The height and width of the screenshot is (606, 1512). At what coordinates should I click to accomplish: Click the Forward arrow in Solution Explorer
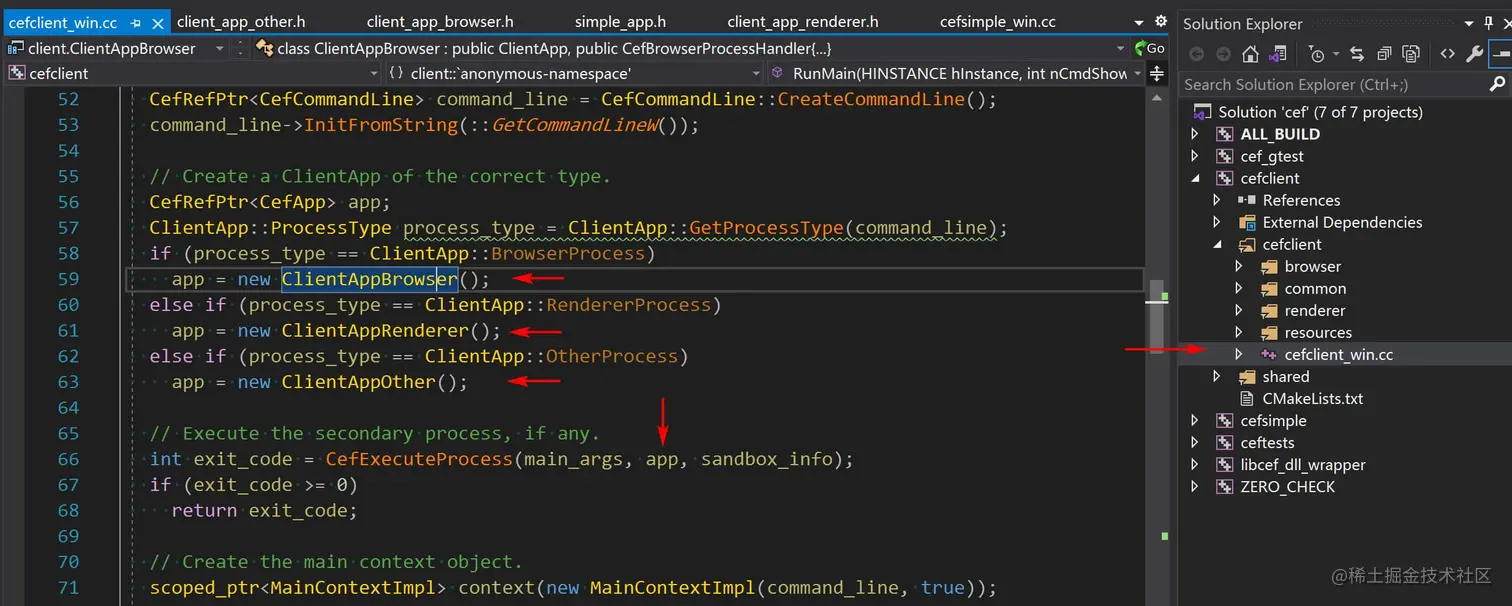click(1223, 54)
